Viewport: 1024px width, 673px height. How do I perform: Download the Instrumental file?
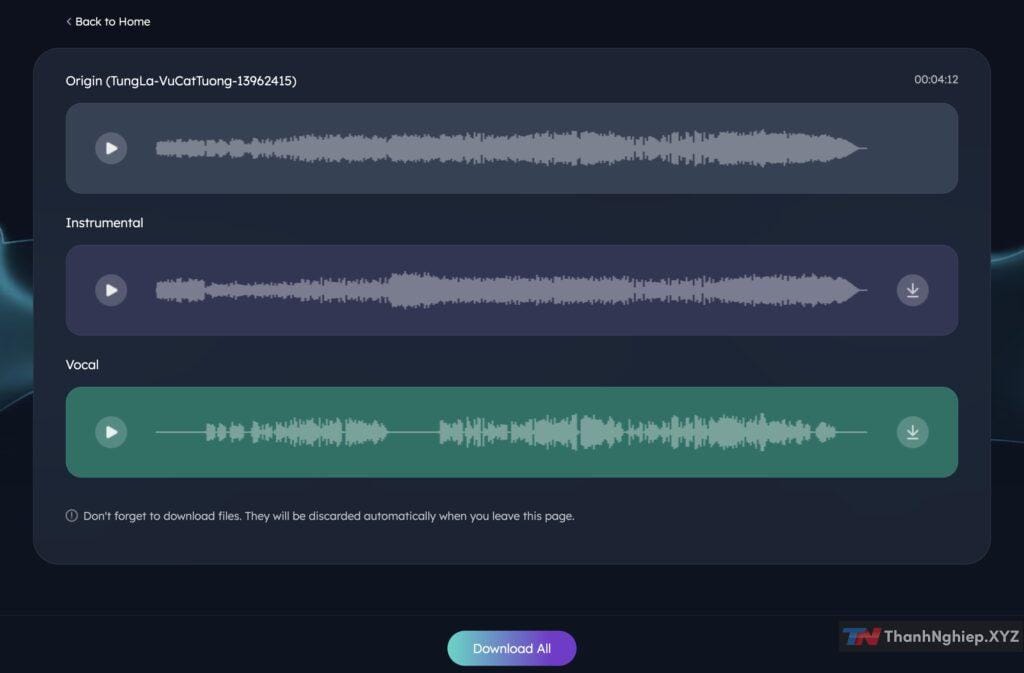(912, 290)
